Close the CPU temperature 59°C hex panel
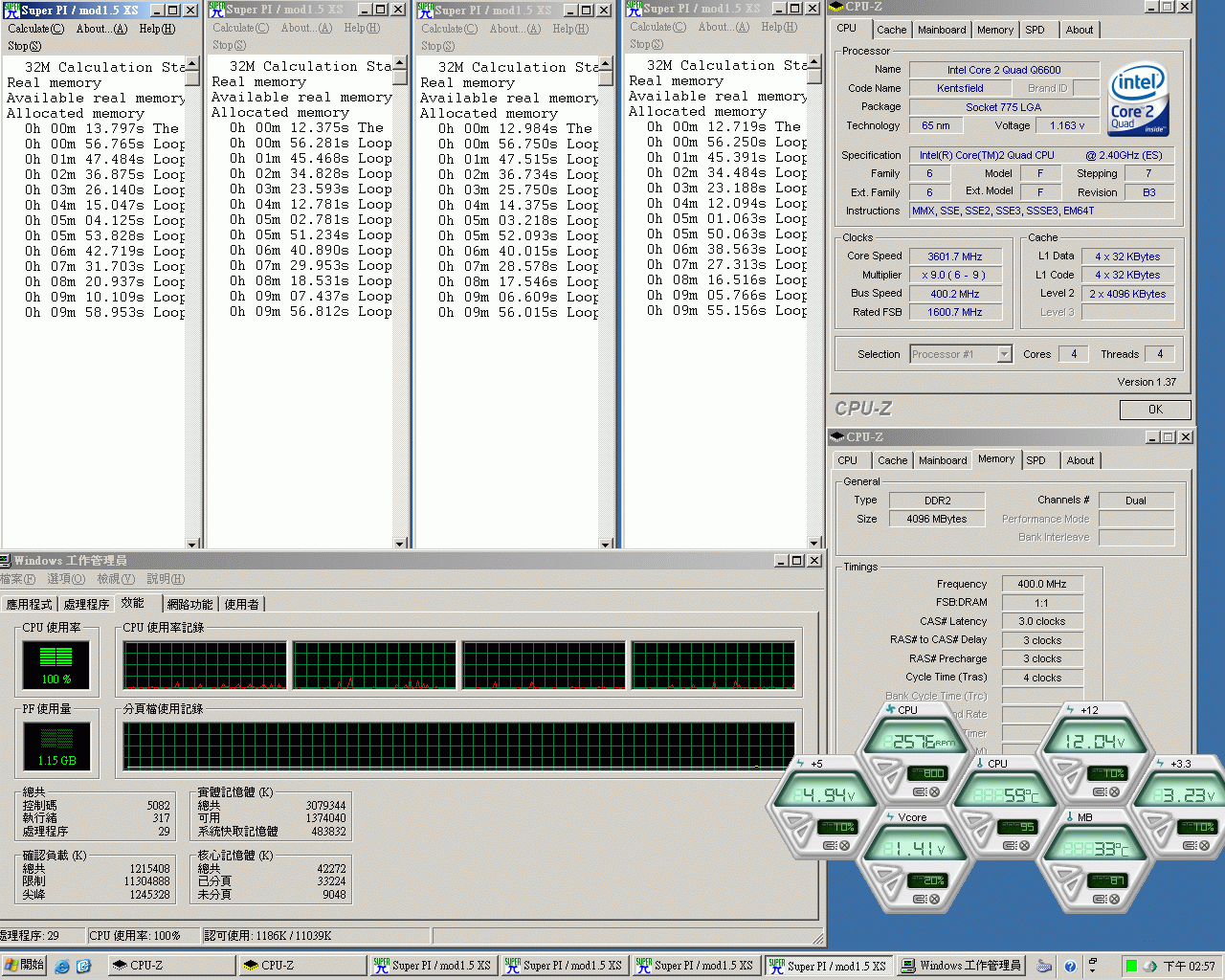The height and width of the screenshot is (980, 1225). (1023, 845)
